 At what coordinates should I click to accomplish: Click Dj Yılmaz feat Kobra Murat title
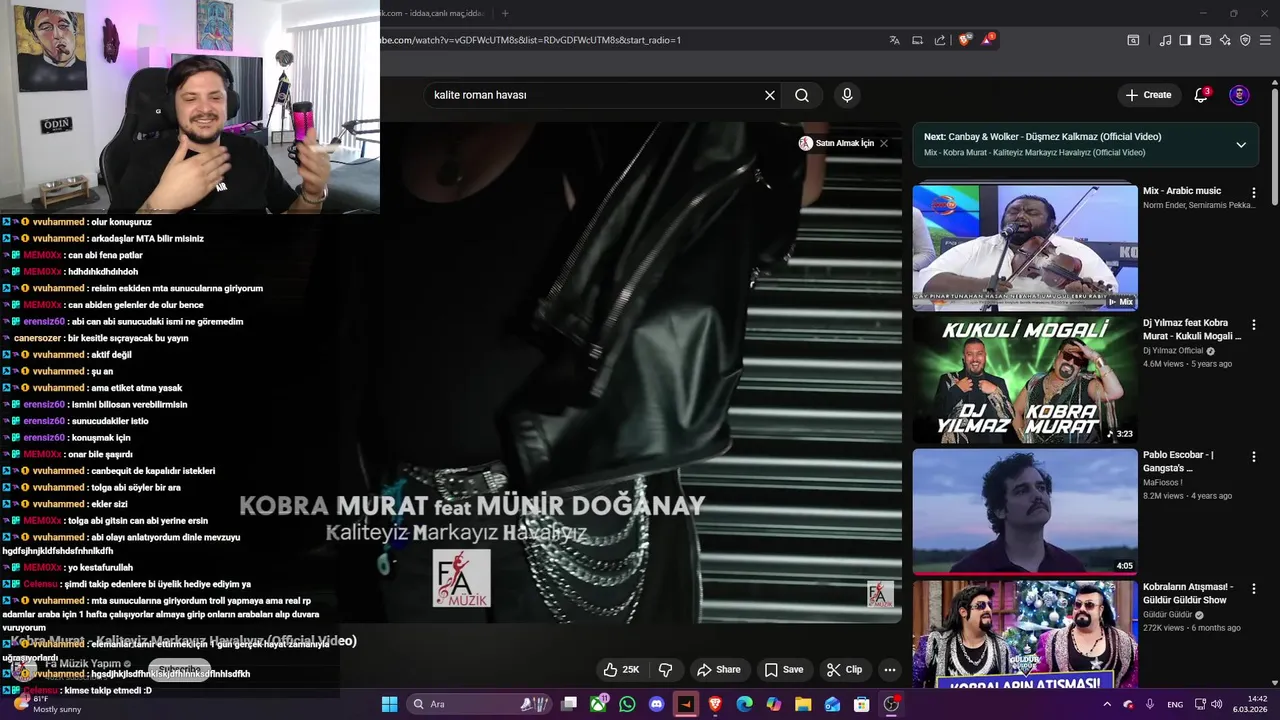pyautogui.click(x=1192, y=330)
